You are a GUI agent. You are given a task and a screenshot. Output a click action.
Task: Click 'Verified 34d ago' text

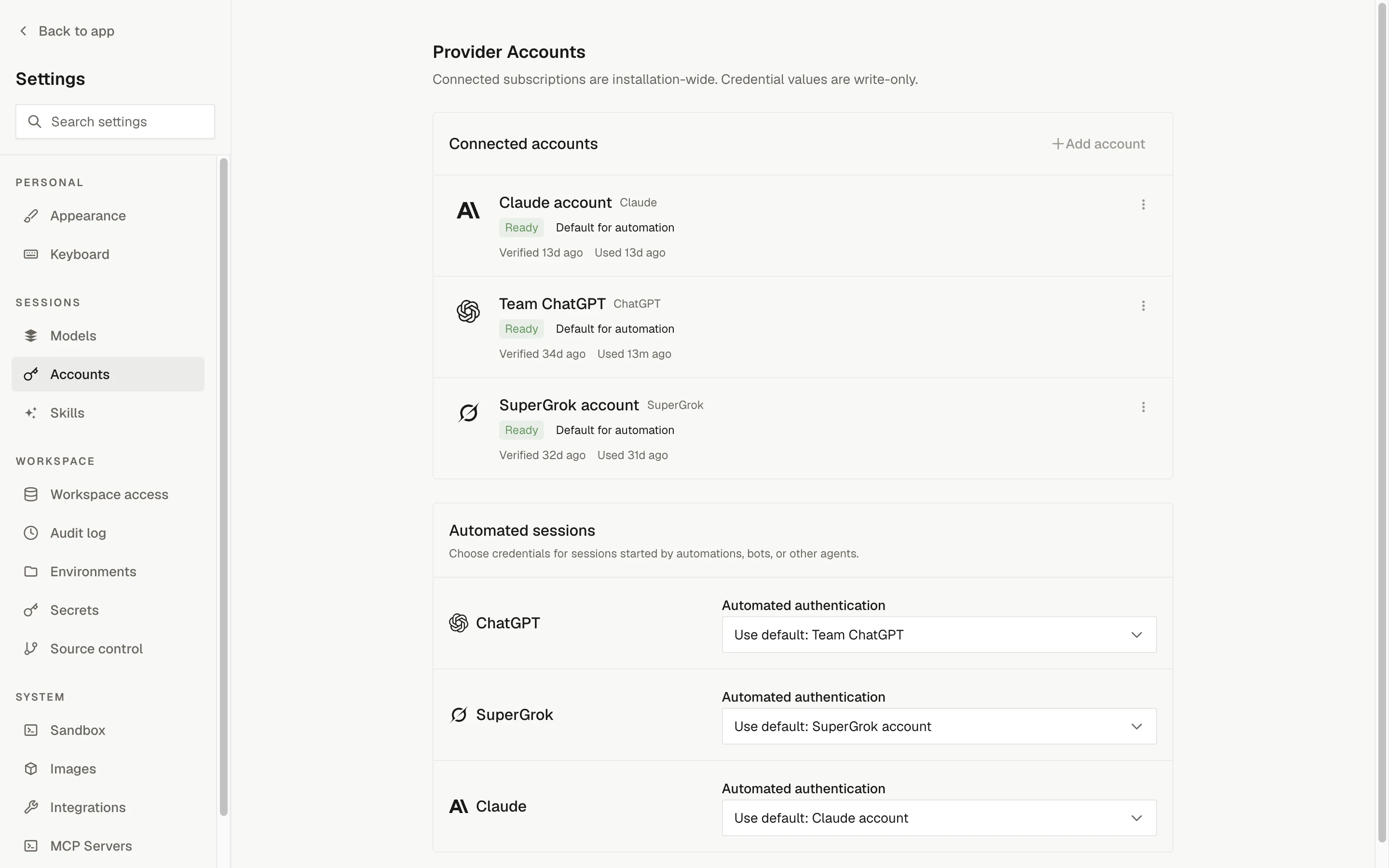(543, 354)
